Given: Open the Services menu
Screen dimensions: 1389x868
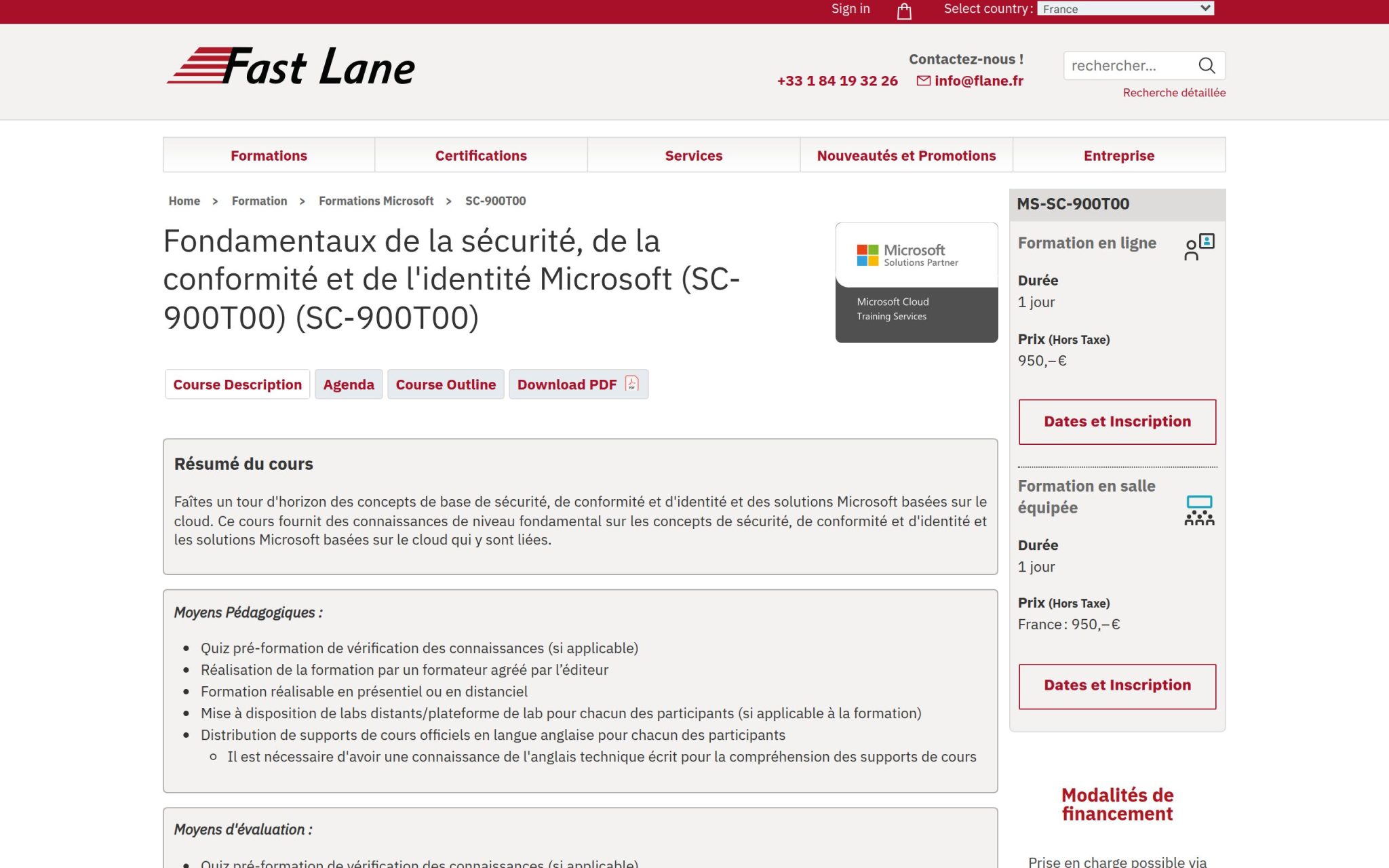Looking at the screenshot, I should click(x=693, y=155).
